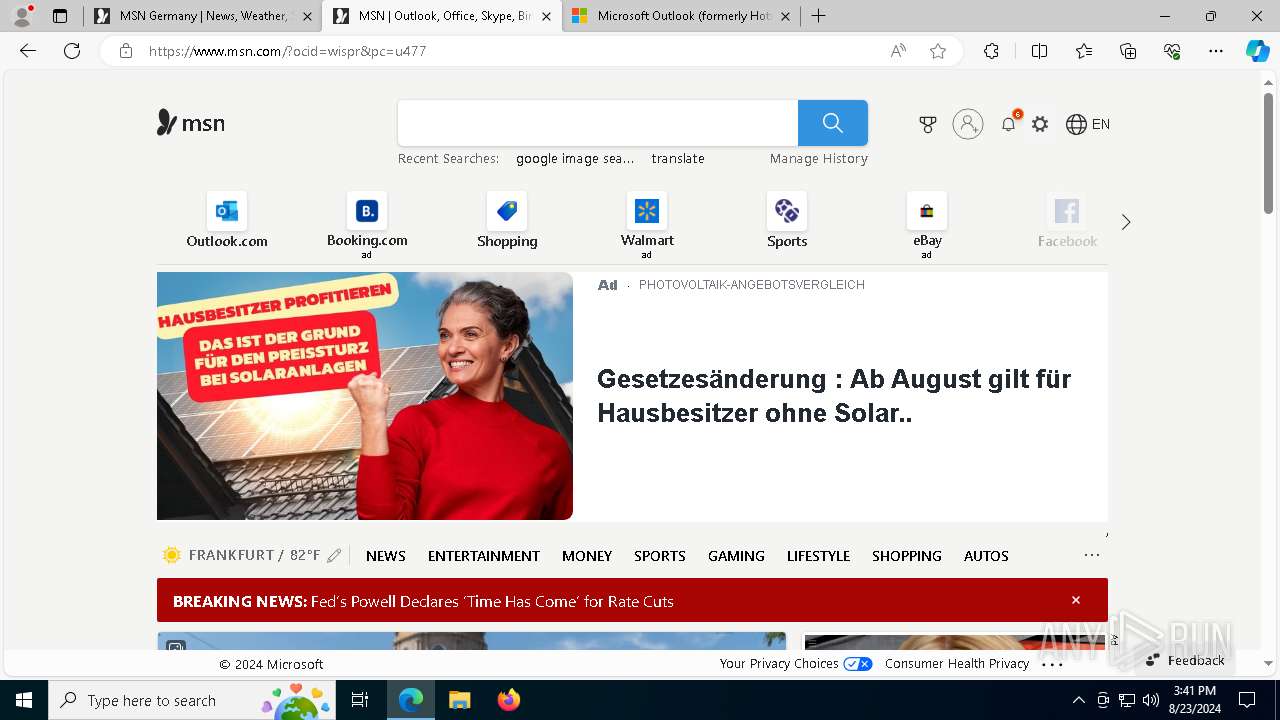Open the Sports shortcut tile
Viewport: 1280px width, 720px height.
(787, 221)
